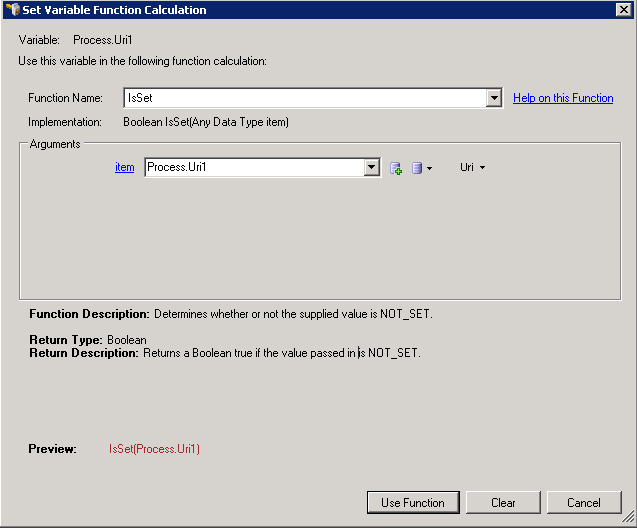Click the 'item' argument link
The width and height of the screenshot is (637, 528).
[x=124, y=168]
